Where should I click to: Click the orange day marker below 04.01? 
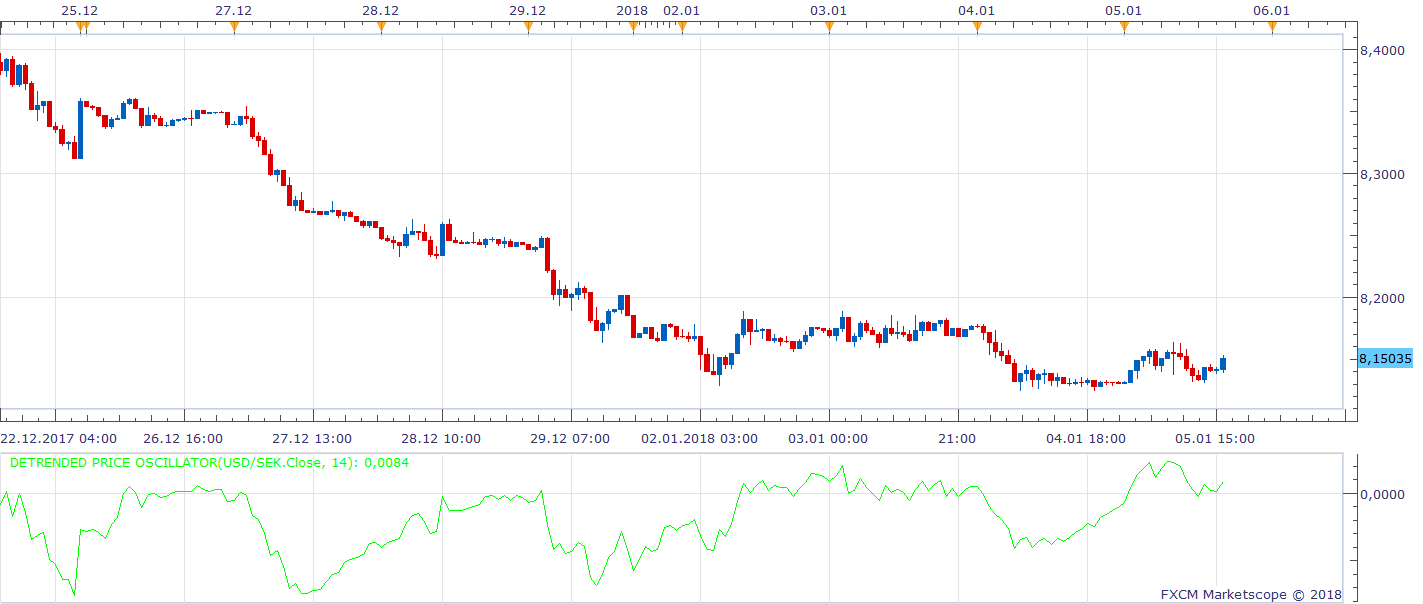[977, 28]
